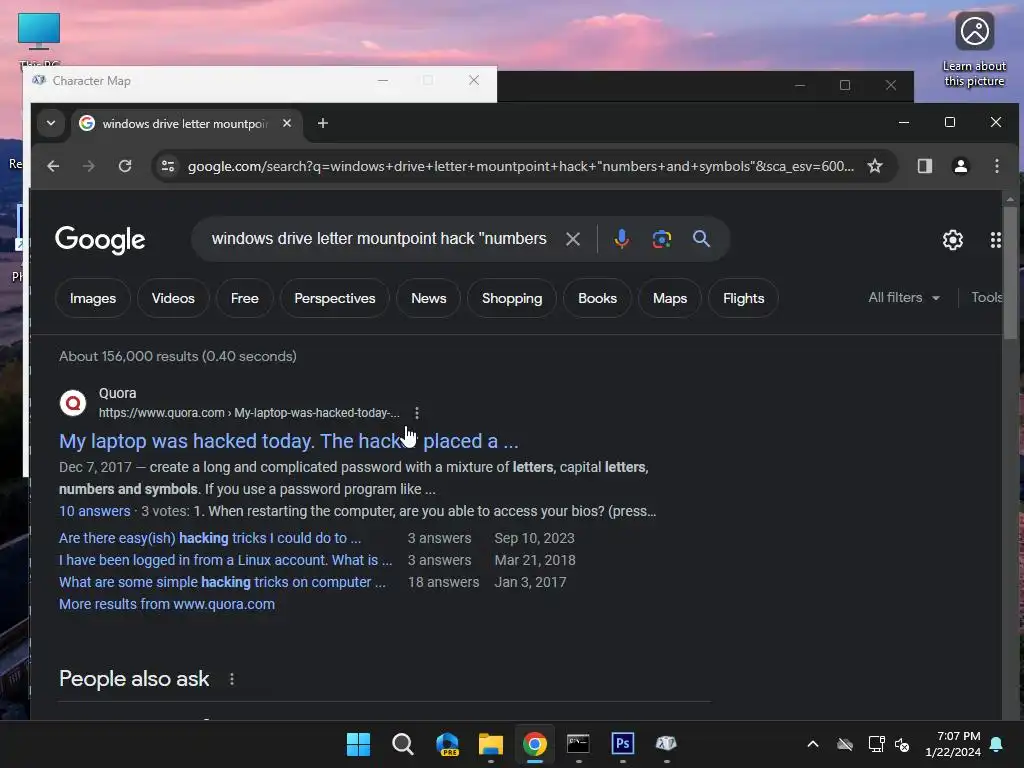
Task: Submit search with the magnifier icon
Action: [x=701, y=239]
